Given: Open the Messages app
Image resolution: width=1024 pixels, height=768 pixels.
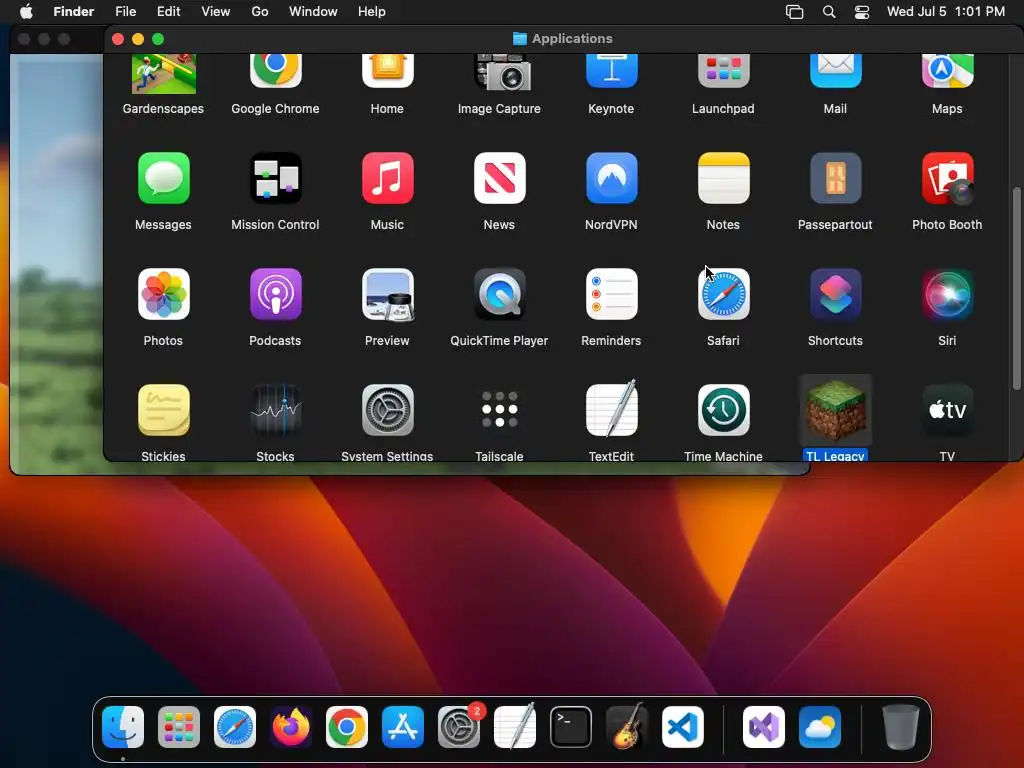Looking at the screenshot, I should click(x=163, y=178).
